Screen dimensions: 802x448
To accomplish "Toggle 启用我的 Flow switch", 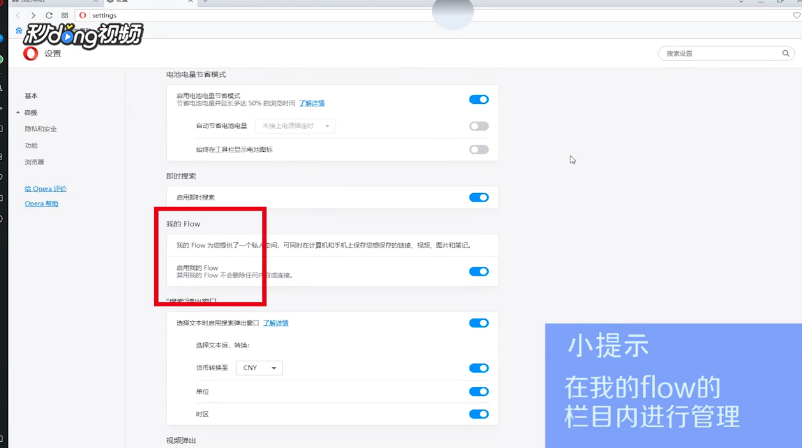I will [479, 272].
